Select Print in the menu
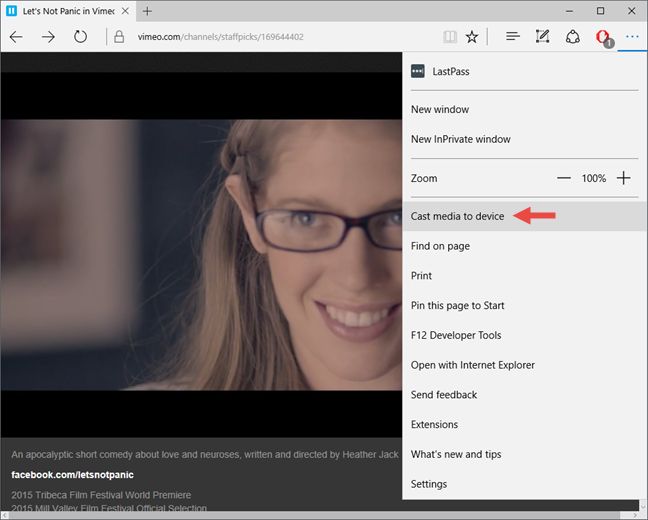648x520 pixels. [524, 276]
